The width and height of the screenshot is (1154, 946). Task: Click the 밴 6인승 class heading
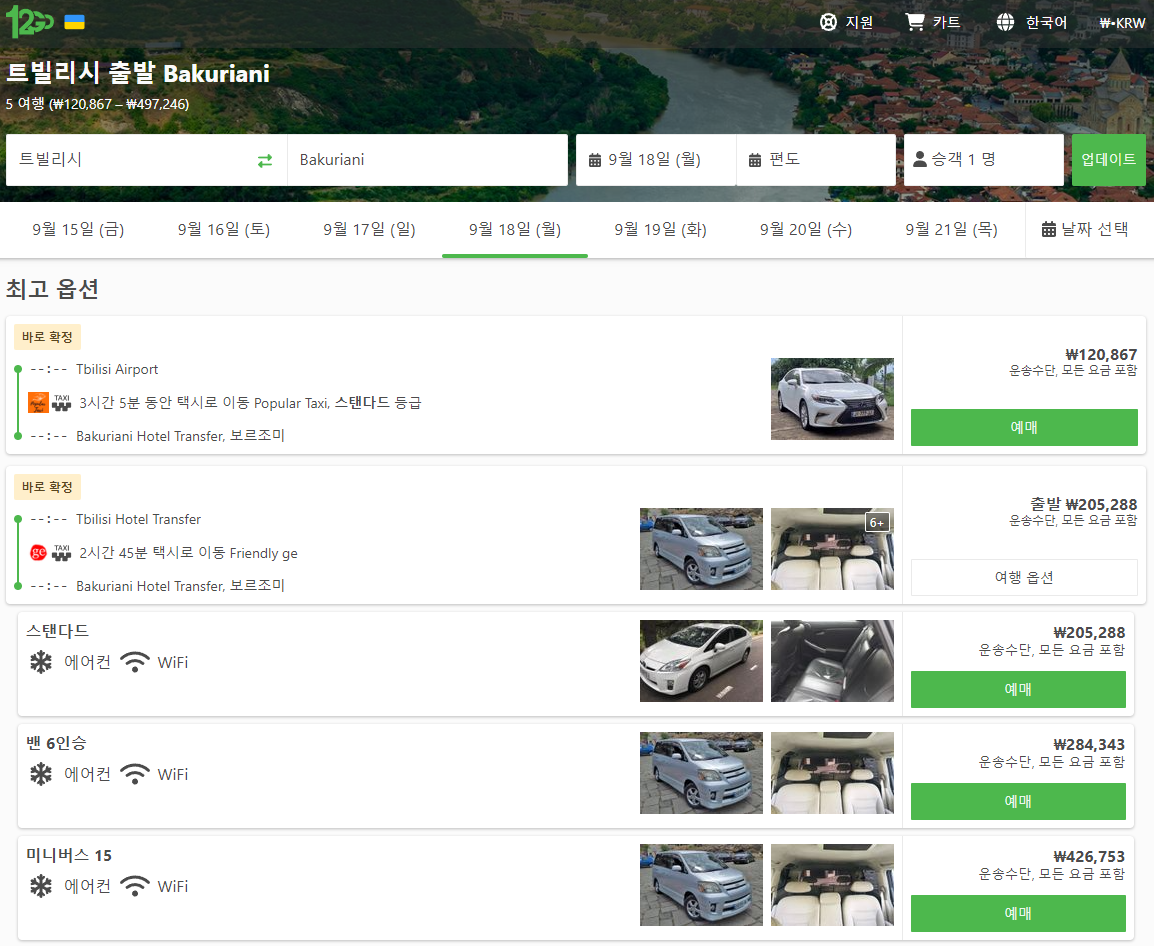pos(56,743)
